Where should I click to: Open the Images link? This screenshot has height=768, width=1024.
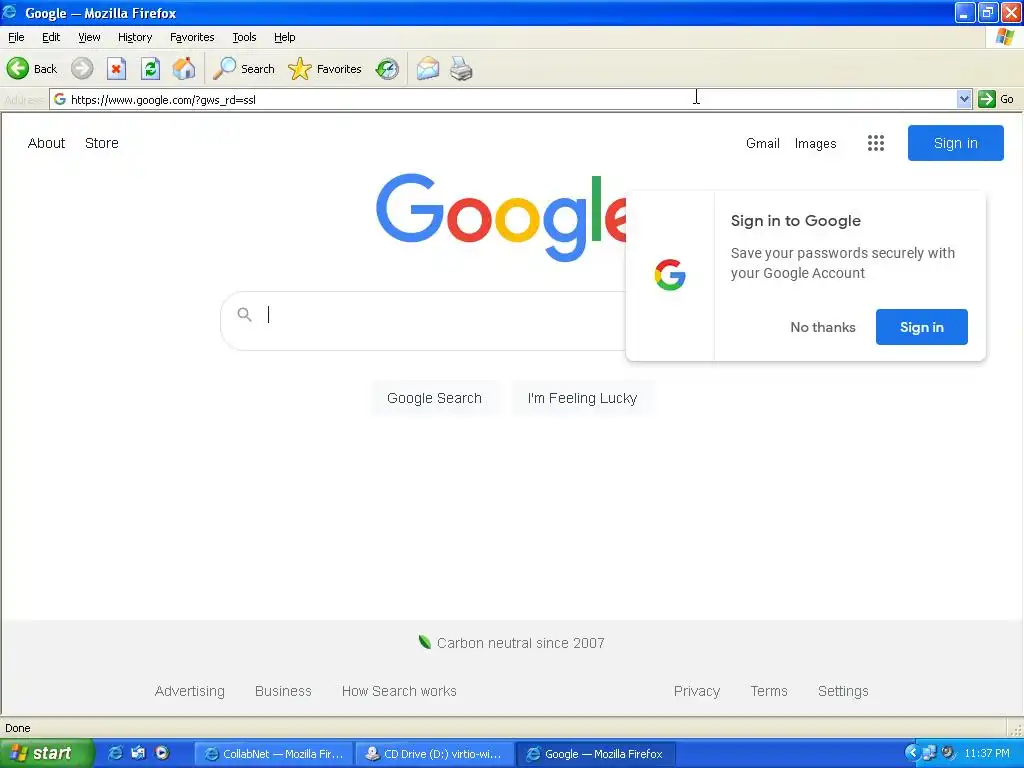pos(815,143)
